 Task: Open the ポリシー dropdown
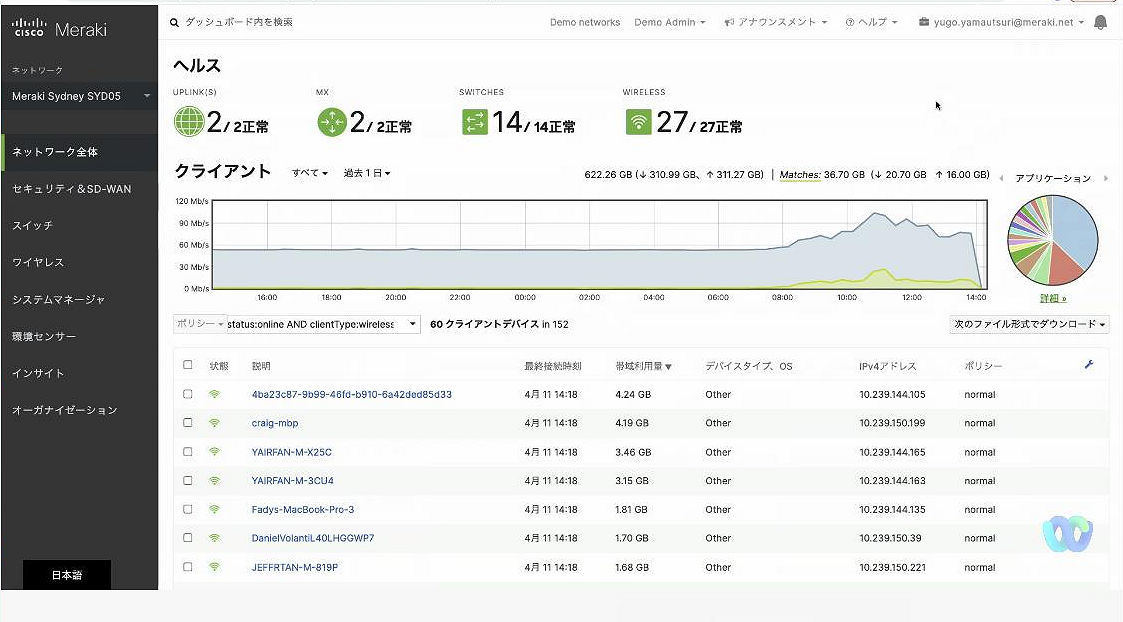(x=200, y=324)
